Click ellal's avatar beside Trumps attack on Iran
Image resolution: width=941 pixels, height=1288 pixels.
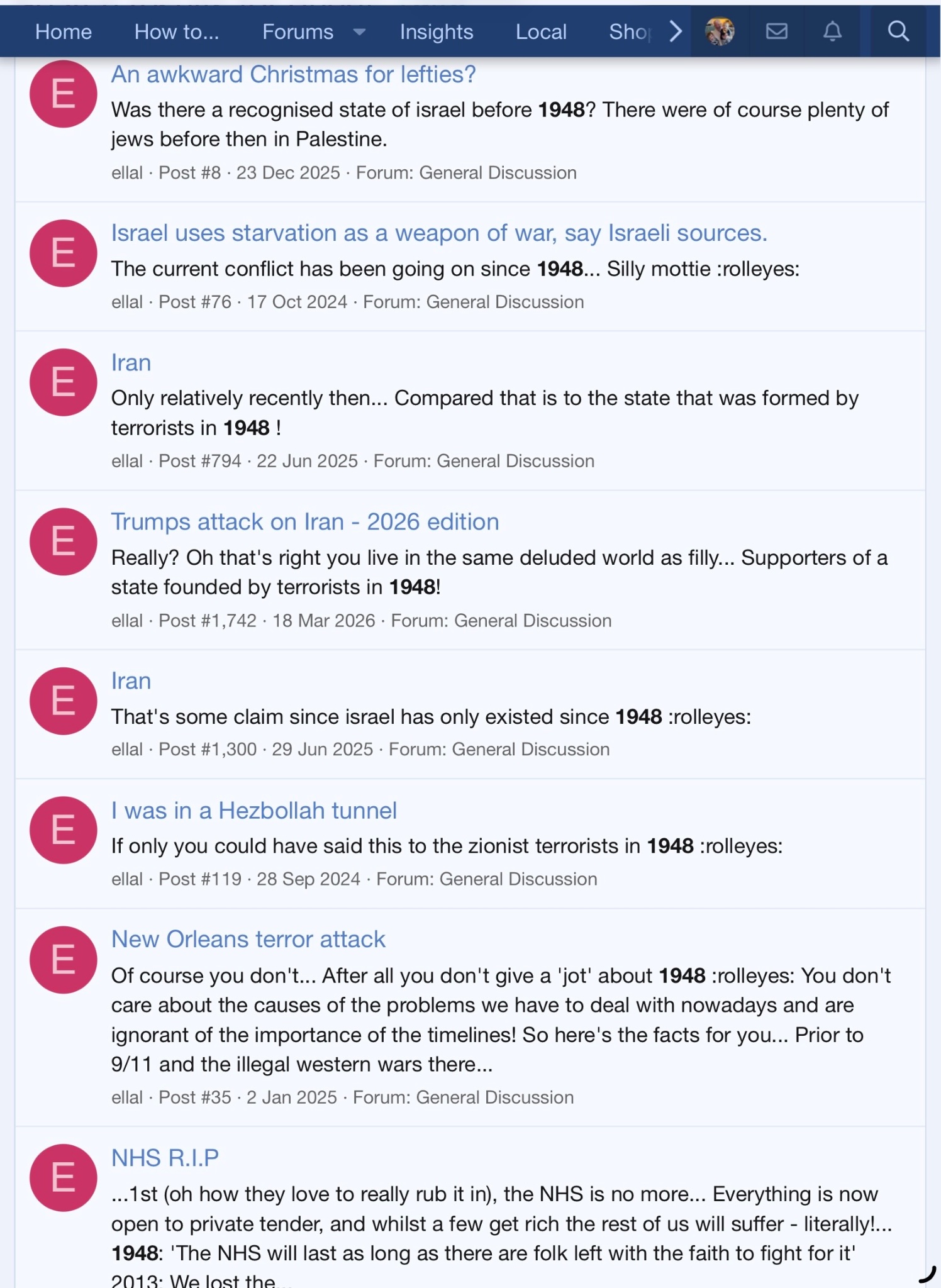click(x=64, y=541)
